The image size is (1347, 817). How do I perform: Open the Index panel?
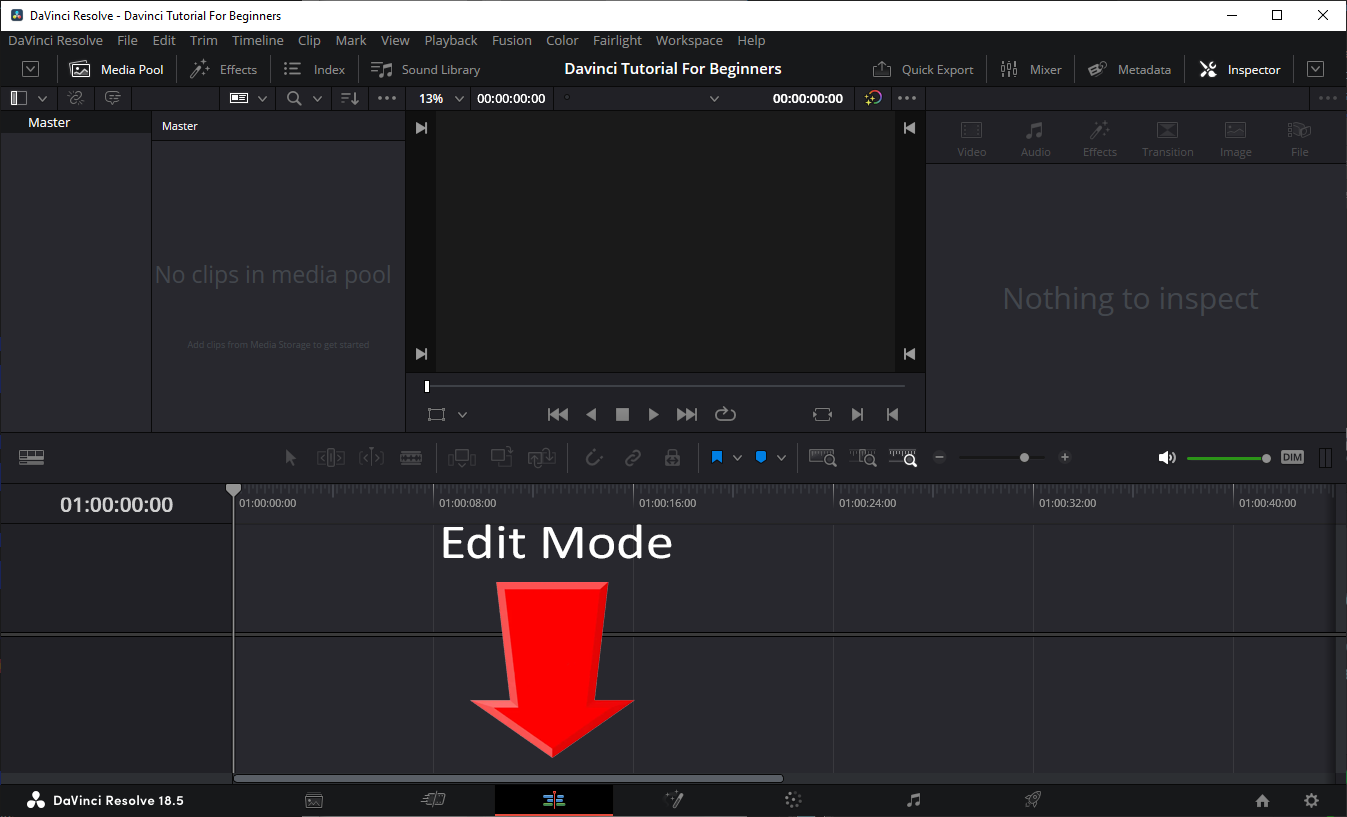click(314, 69)
